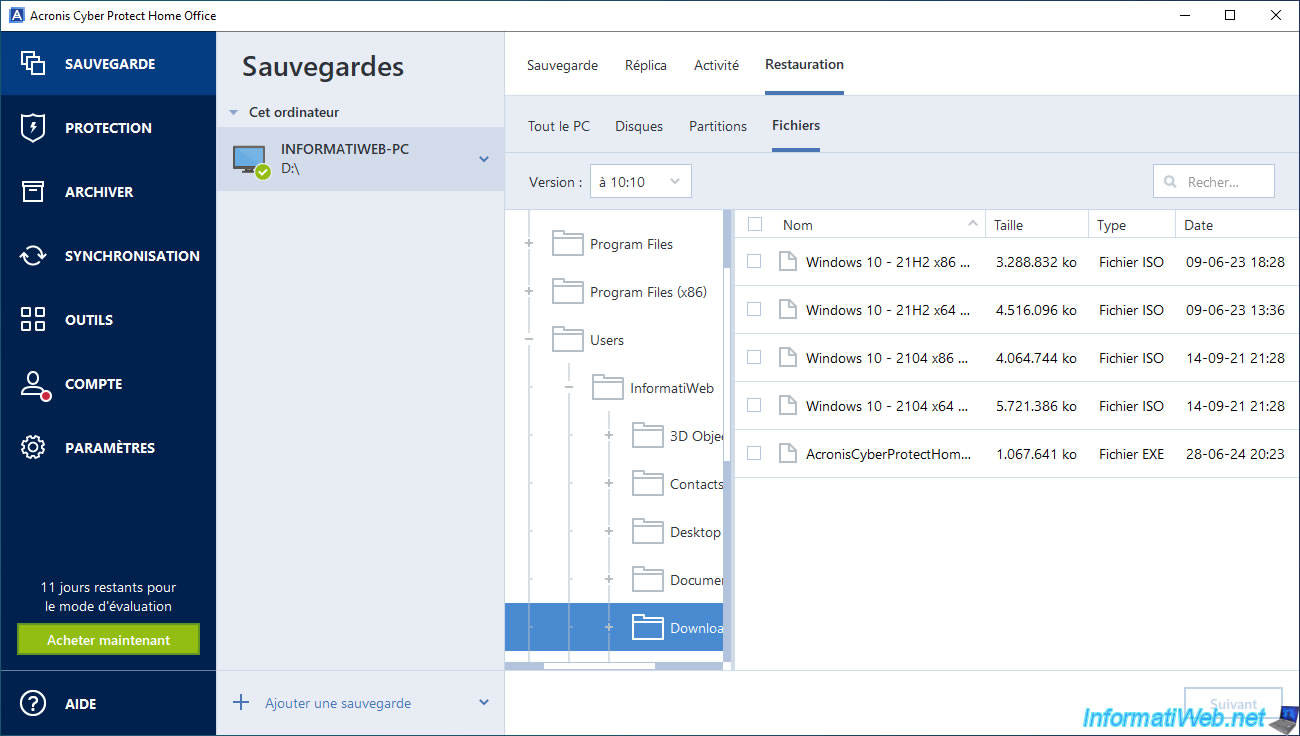
Task: Click the file icon of Windows 10 - 2104 x64
Action: (x=788, y=406)
